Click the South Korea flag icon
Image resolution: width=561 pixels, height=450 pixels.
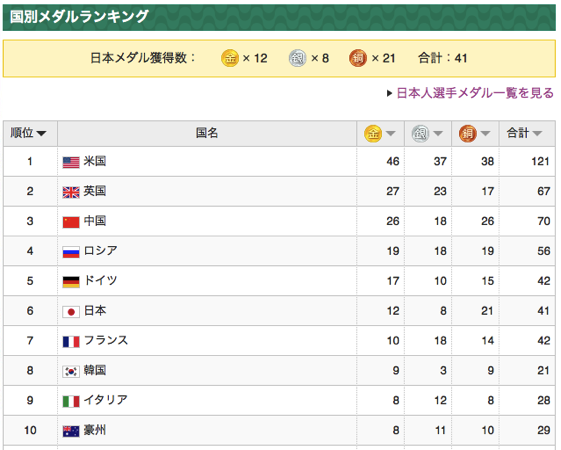[71, 372]
